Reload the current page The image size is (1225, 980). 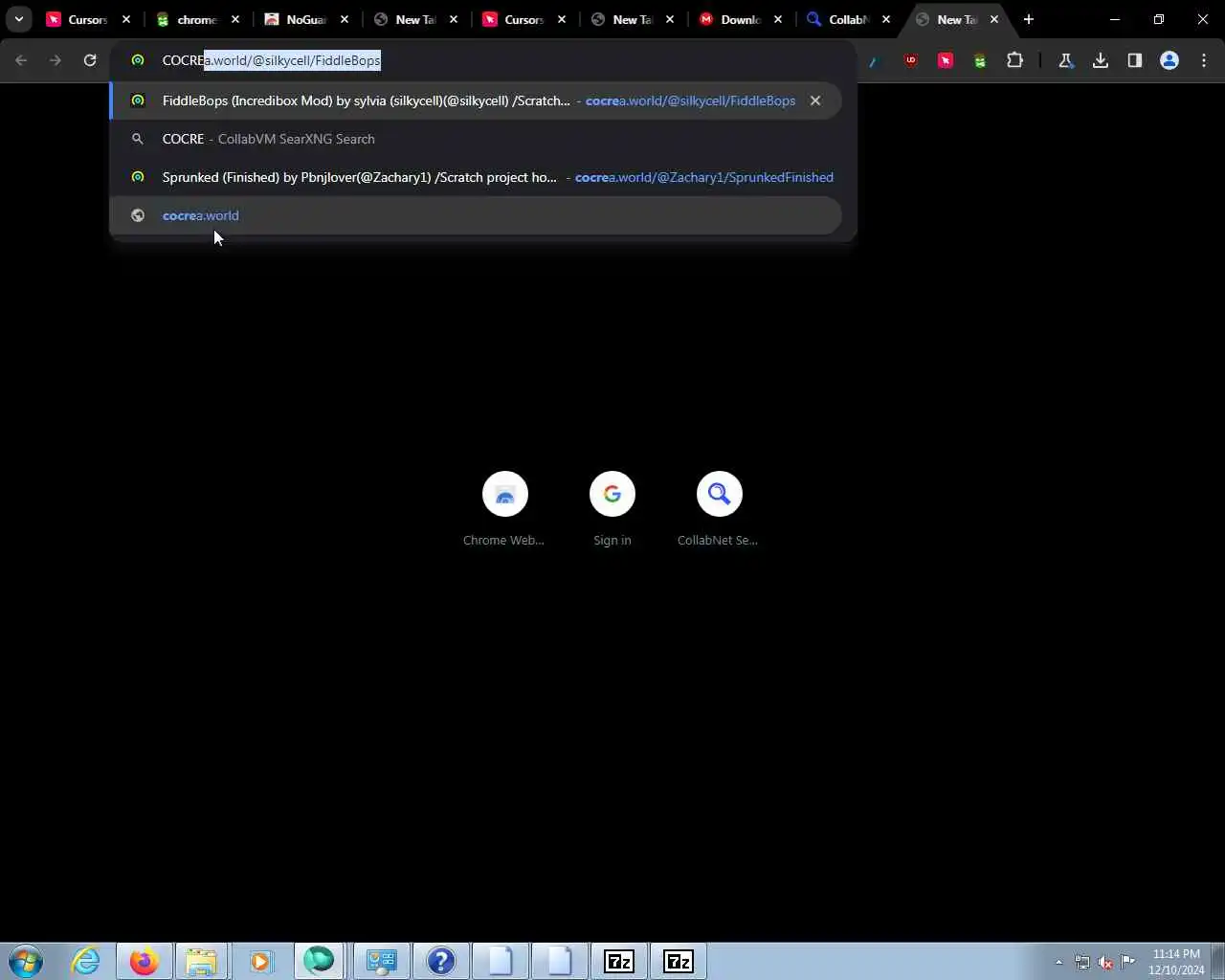click(x=90, y=60)
